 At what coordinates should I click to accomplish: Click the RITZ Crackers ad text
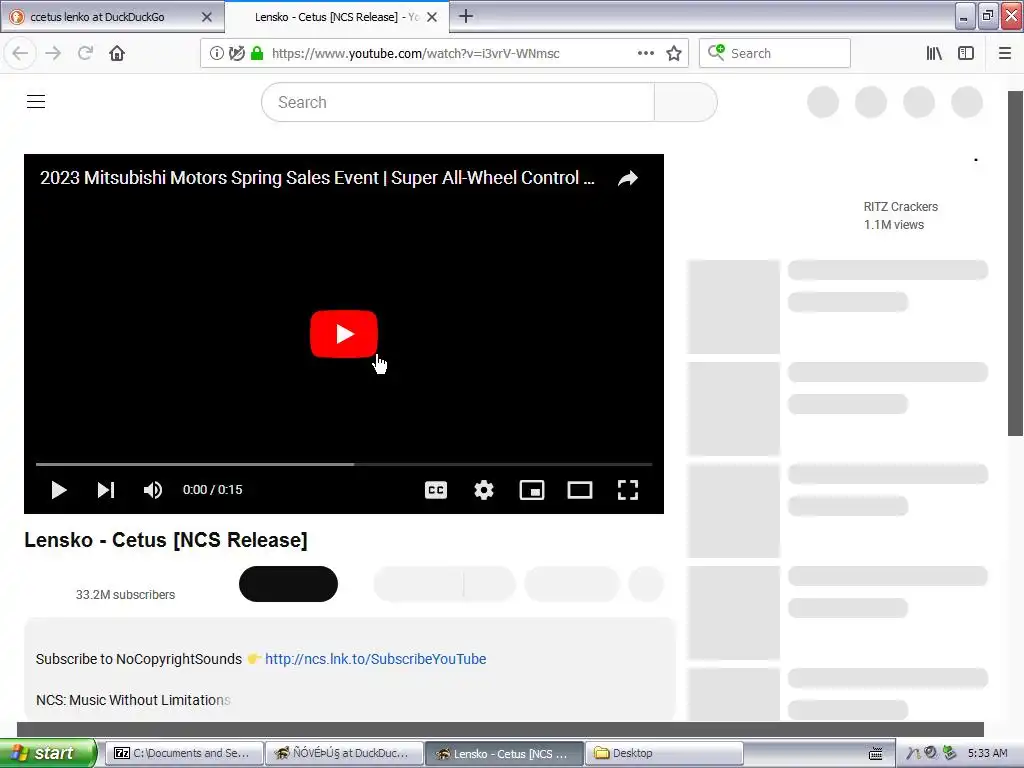[x=901, y=206]
